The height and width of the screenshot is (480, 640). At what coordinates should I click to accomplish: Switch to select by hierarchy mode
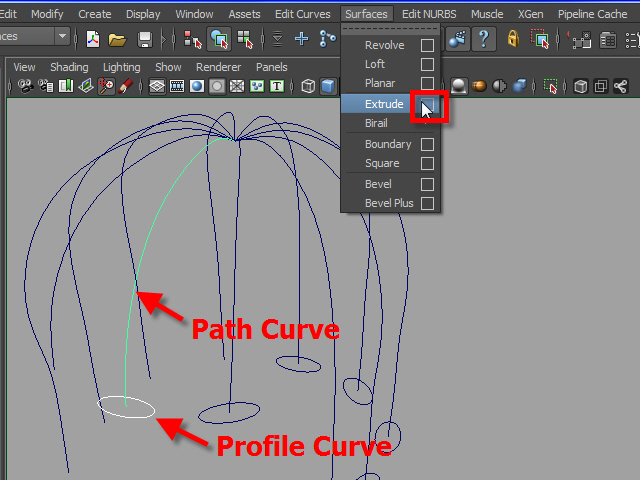193,39
